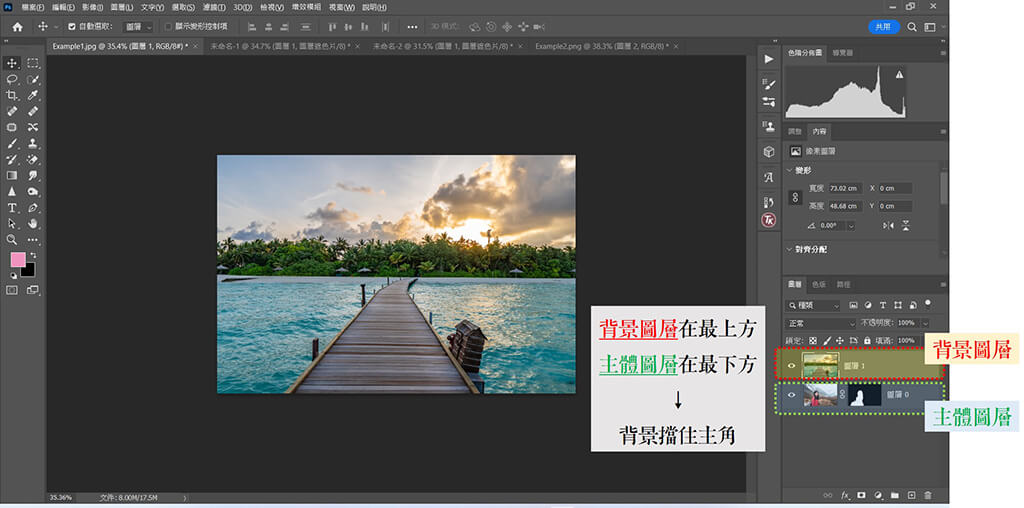Close the Example1.jpg document tab
The height and width of the screenshot is (508, 1024).
(197, 46)
